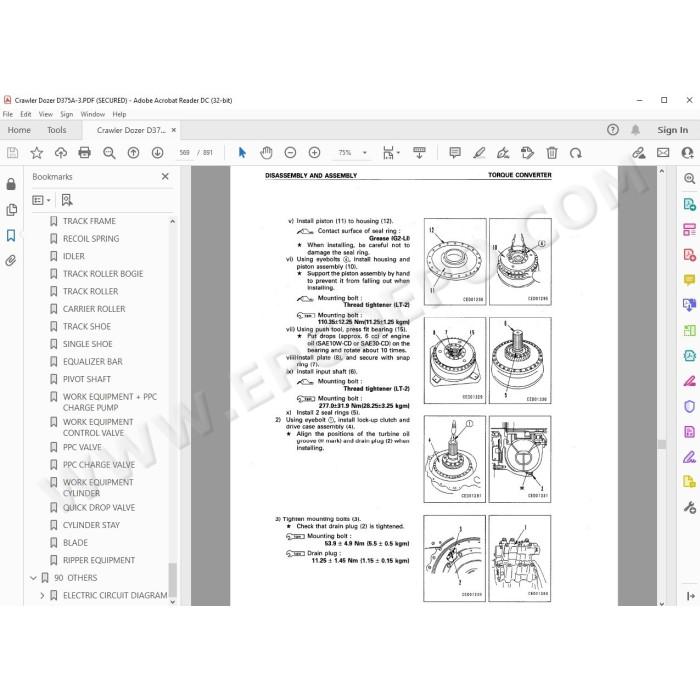Open bookmark options dropdown
The height and width of the screenshot is (700, 700).
(42, 200)
